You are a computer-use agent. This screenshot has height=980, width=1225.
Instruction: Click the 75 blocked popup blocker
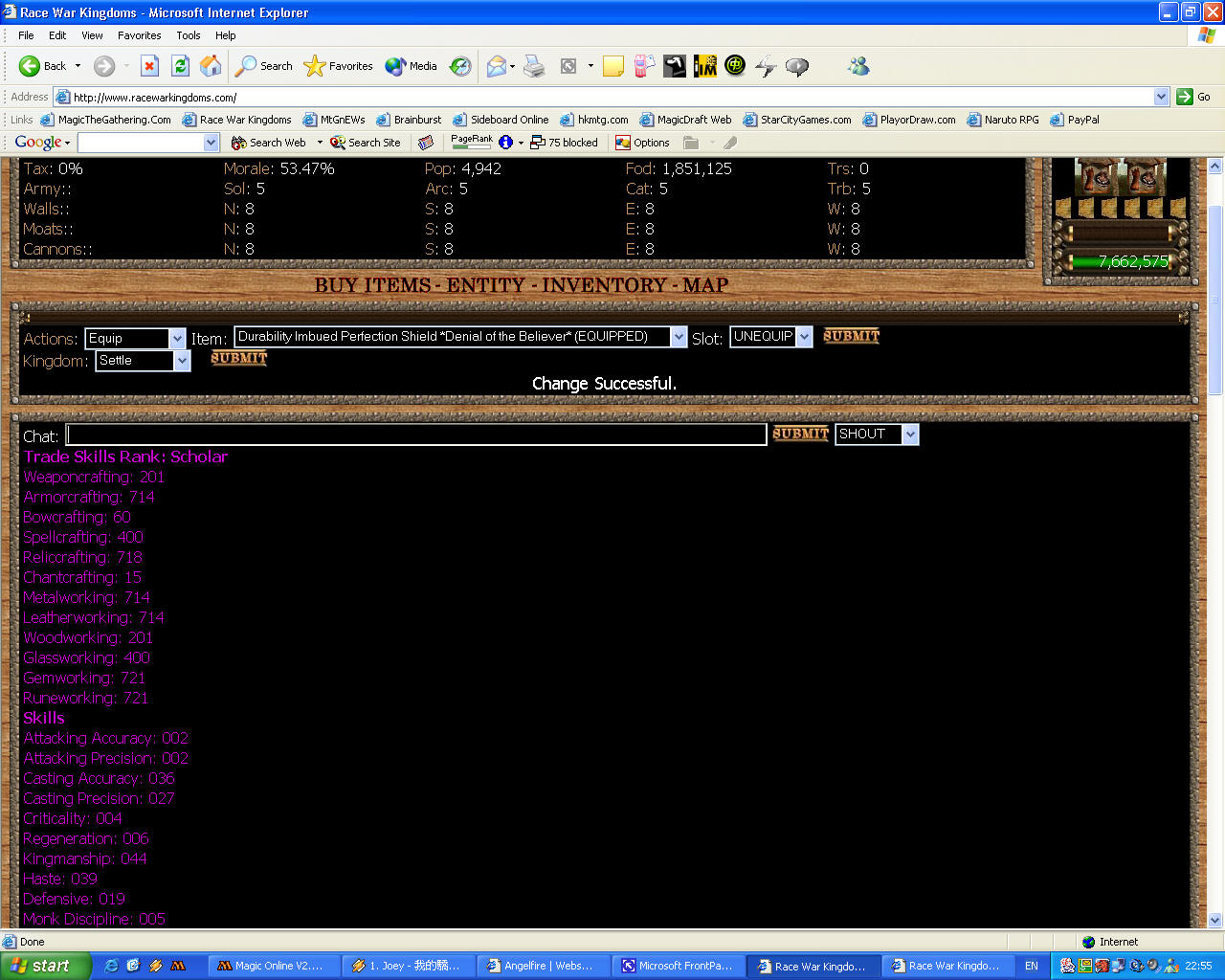pyautogui.click(x=565, y=143)
